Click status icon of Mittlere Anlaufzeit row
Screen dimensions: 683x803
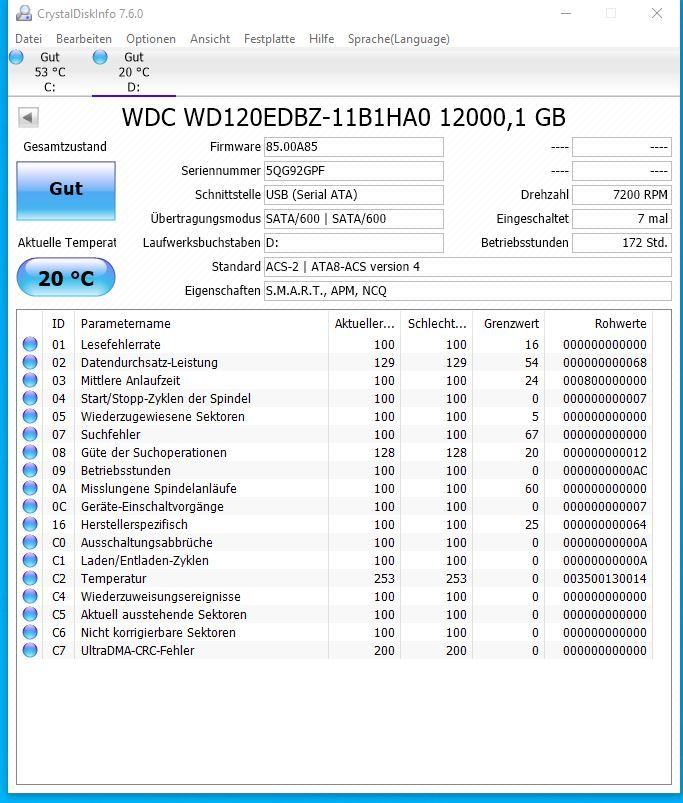coord(30,380)
